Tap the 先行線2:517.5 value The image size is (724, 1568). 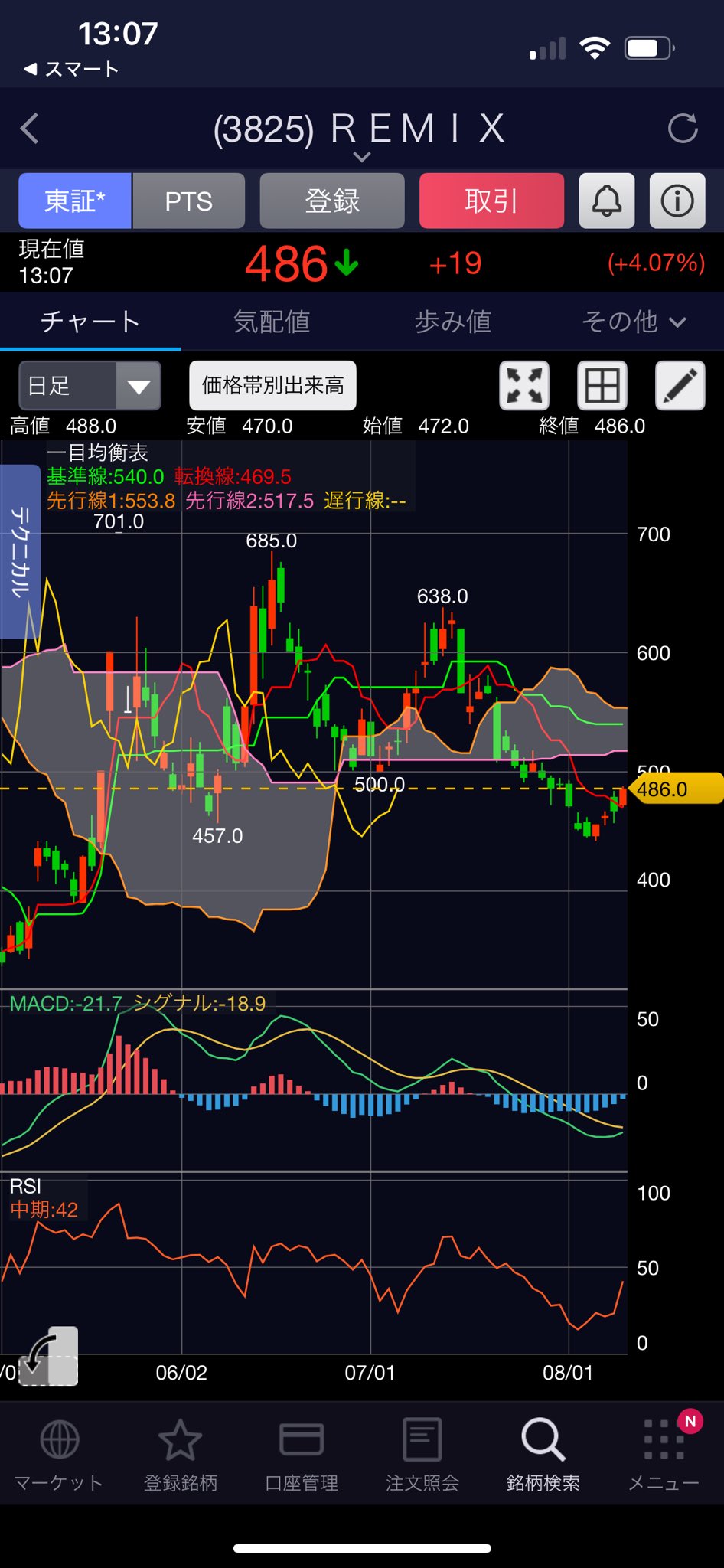[249, 501]
